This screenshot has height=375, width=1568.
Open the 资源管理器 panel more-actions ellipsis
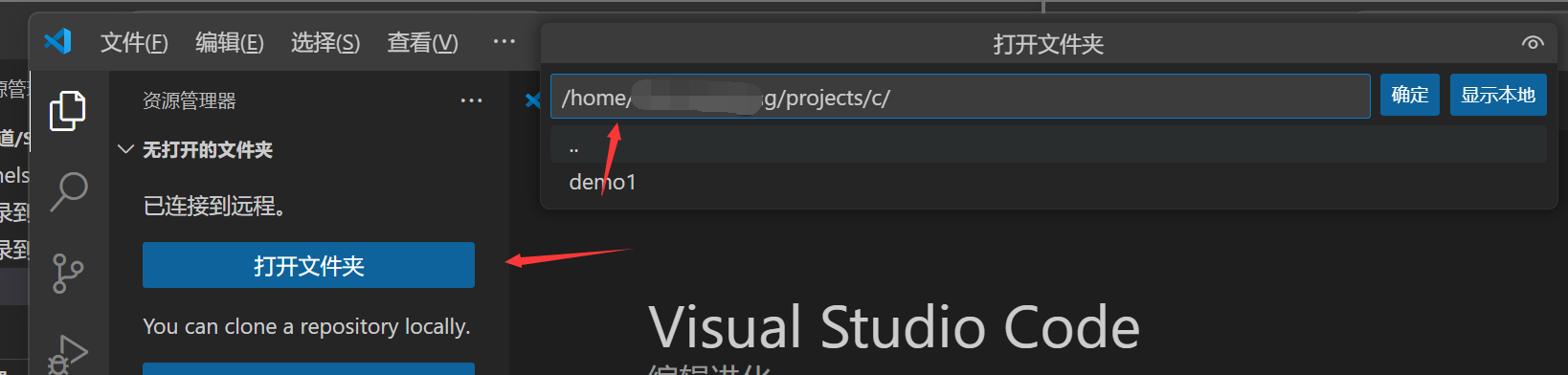point(472,100)
